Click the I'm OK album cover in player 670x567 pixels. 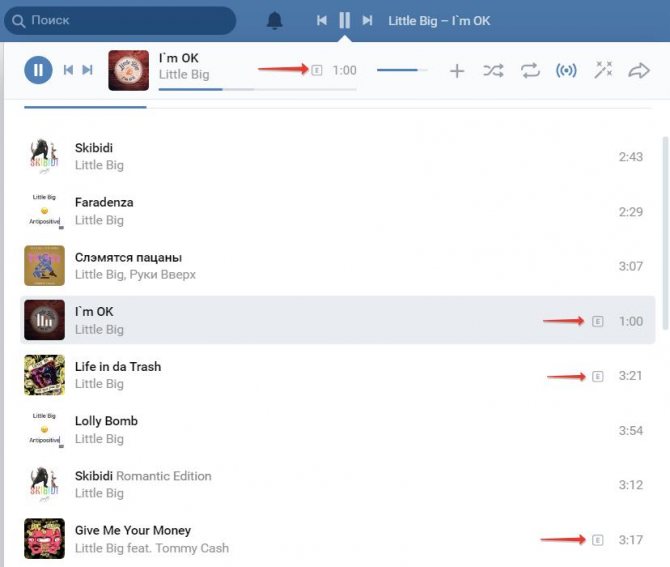tap(129, 71)
